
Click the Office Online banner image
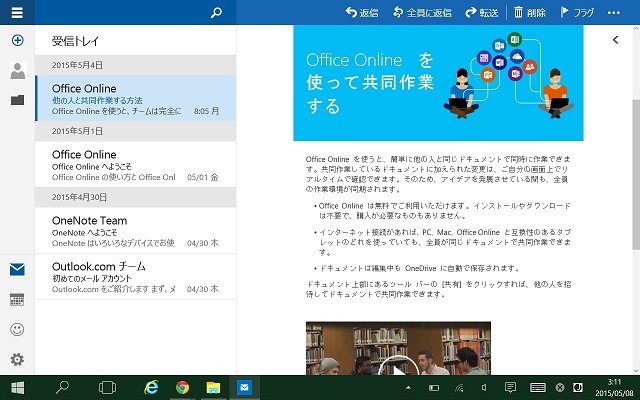438,83
